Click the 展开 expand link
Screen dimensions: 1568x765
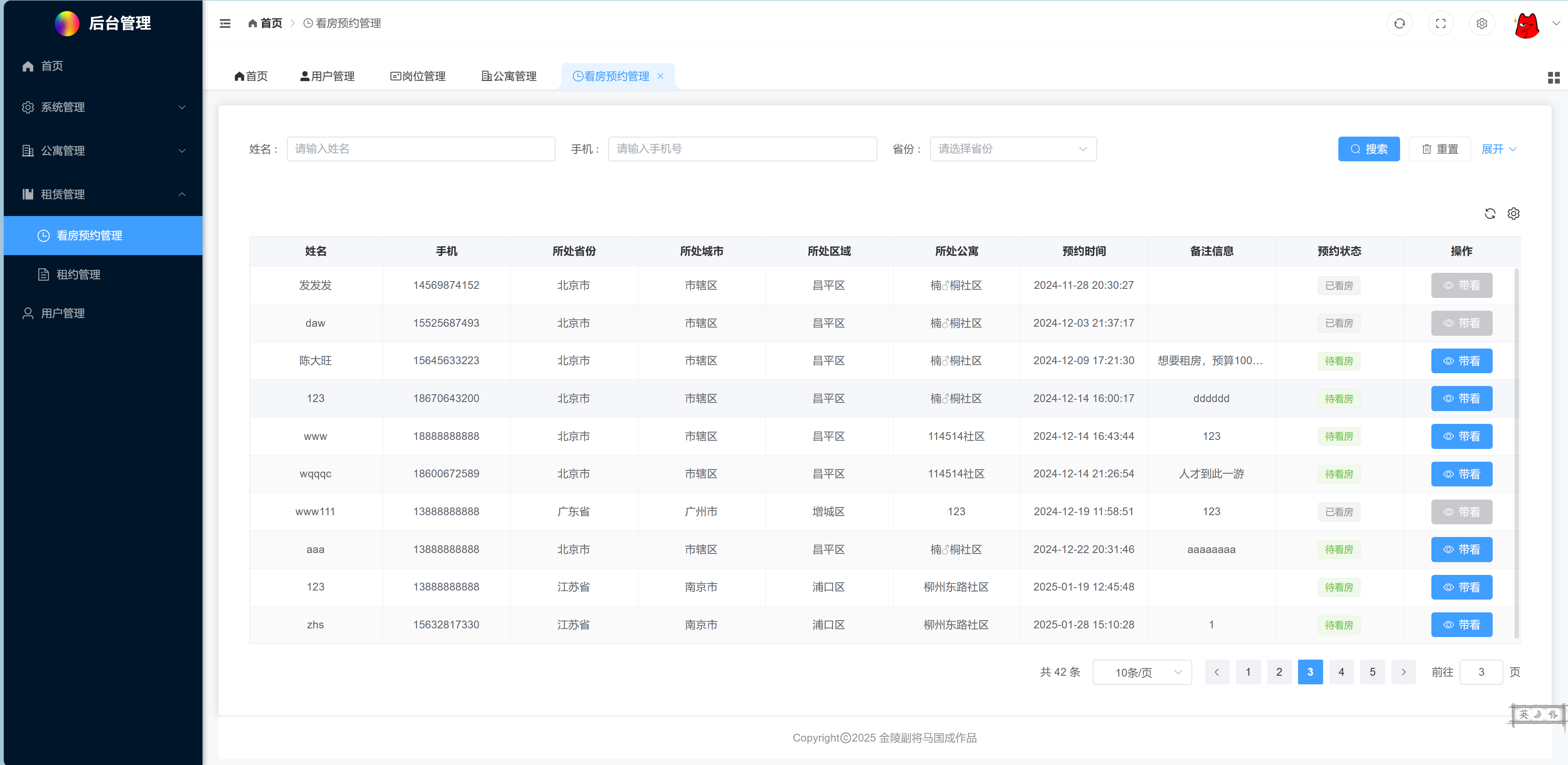(x=1498, y=149)
